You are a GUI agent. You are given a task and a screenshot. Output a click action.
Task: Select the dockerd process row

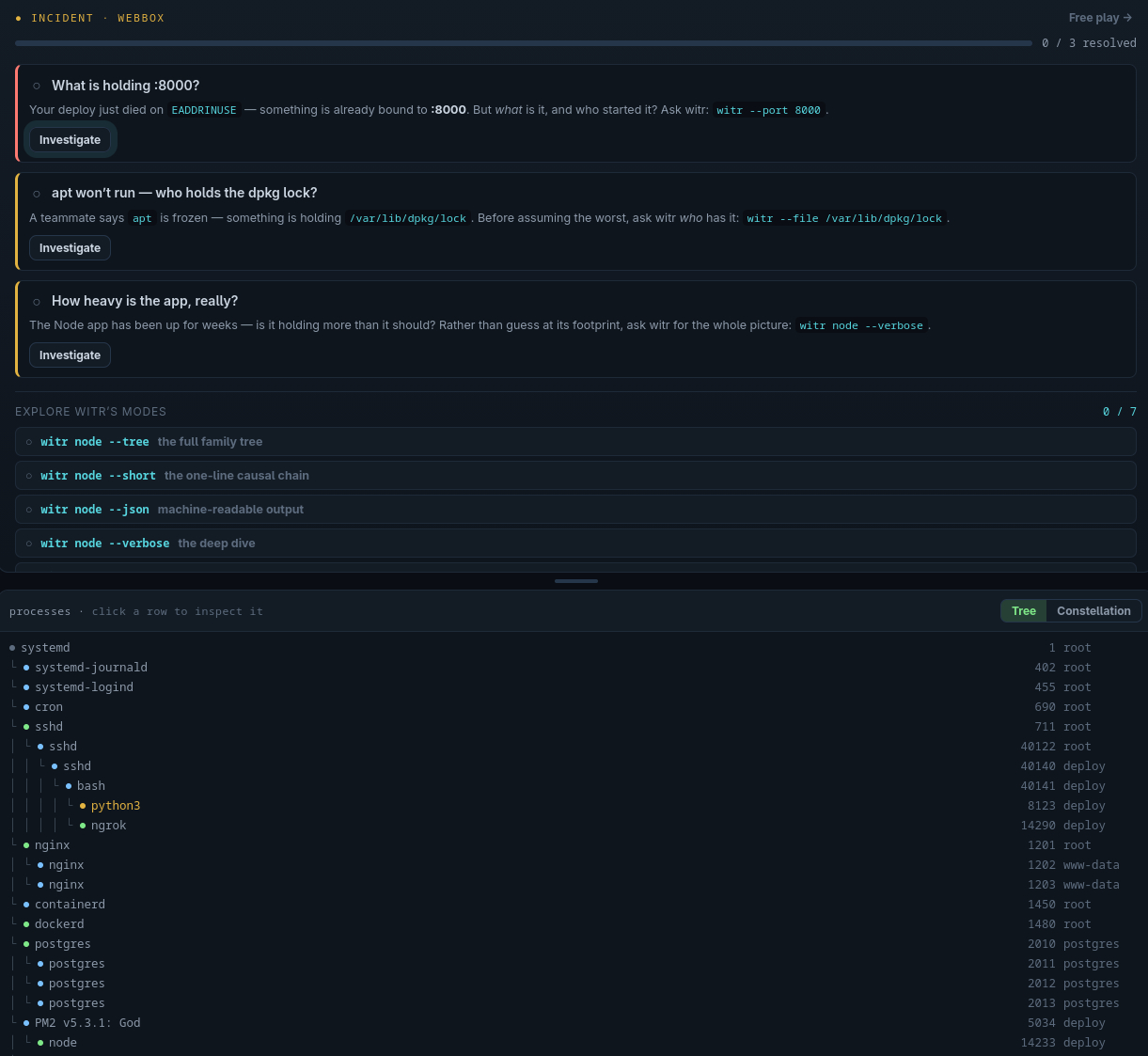click(x=574, y=924)
